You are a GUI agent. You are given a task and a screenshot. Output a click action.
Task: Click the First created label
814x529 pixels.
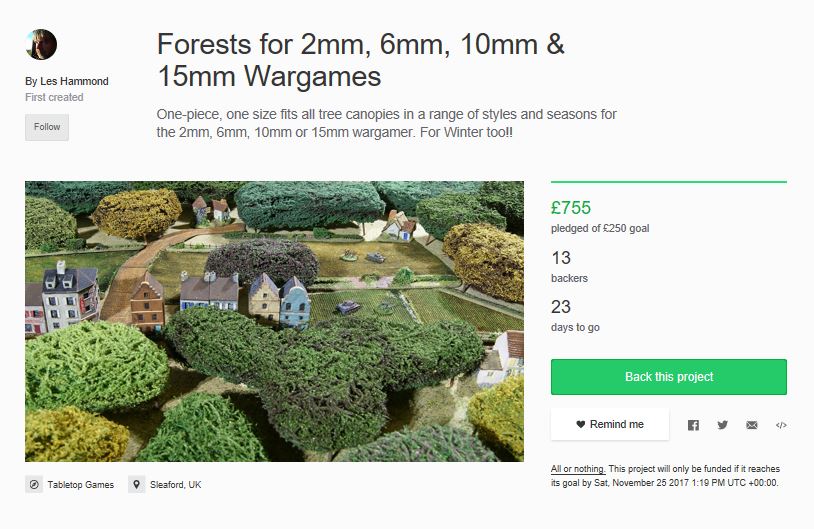click(54, 97)
